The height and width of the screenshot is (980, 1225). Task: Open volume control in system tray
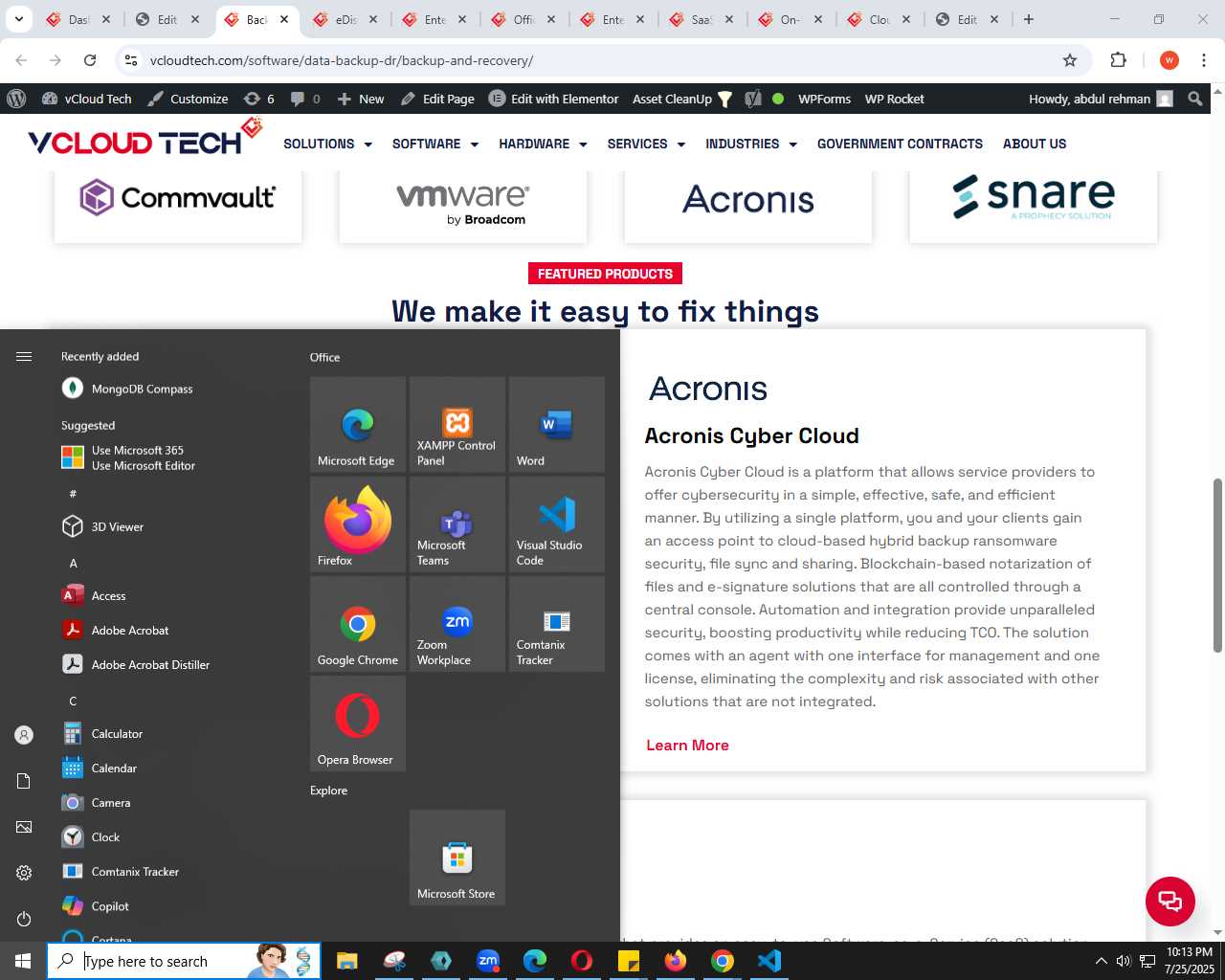(x=1124, y=961)
